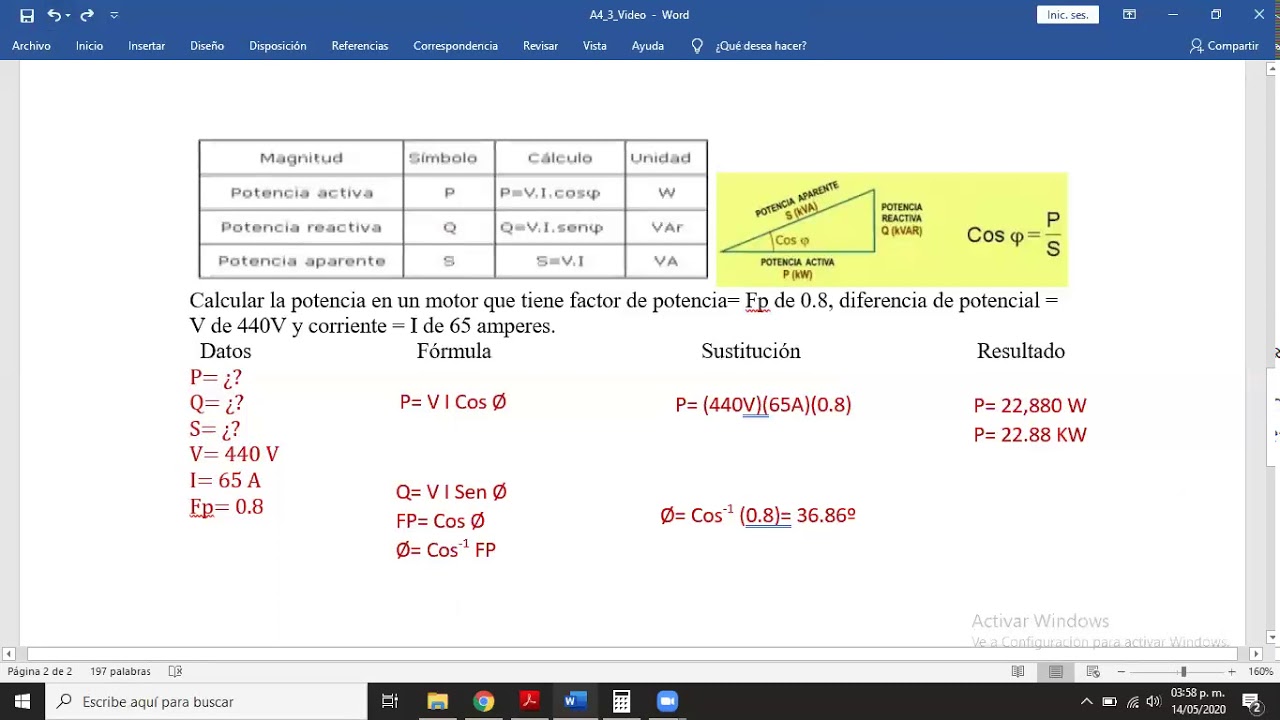Open Google Chrome from the taskbar
Image resolution: width=1280 pixels, height=720 pixels.
(483, 702)
